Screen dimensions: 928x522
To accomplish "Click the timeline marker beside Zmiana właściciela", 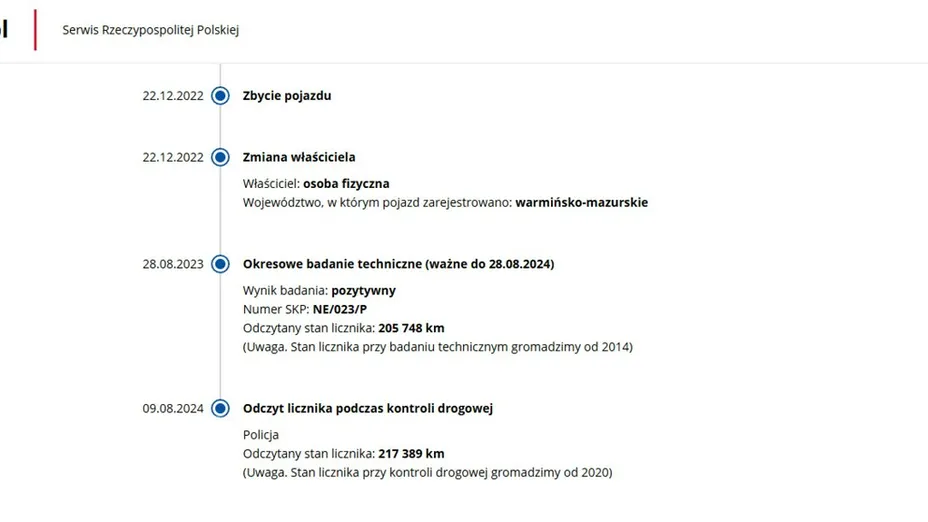I will pos(221,157).
